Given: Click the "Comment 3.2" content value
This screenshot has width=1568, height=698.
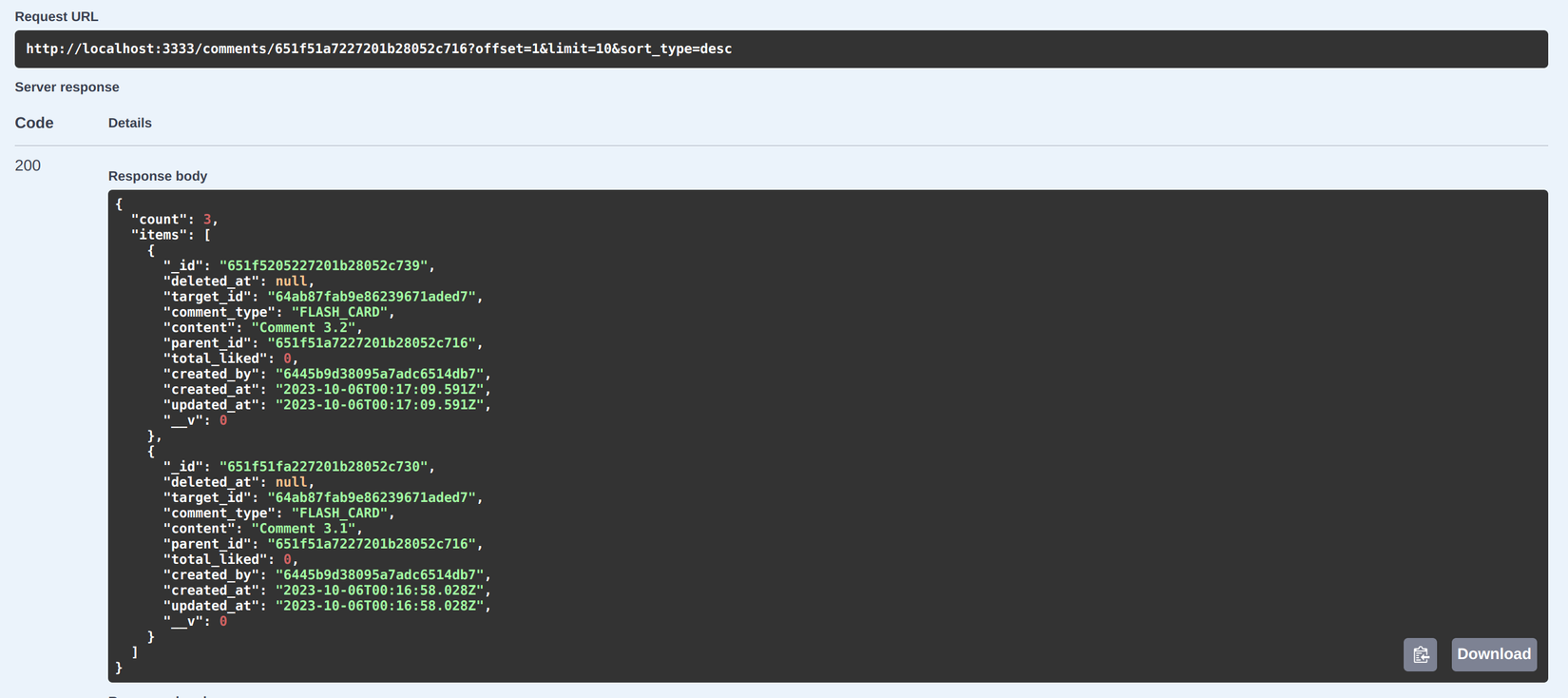Looking at the screenshot, I should (x=303, y=327).
